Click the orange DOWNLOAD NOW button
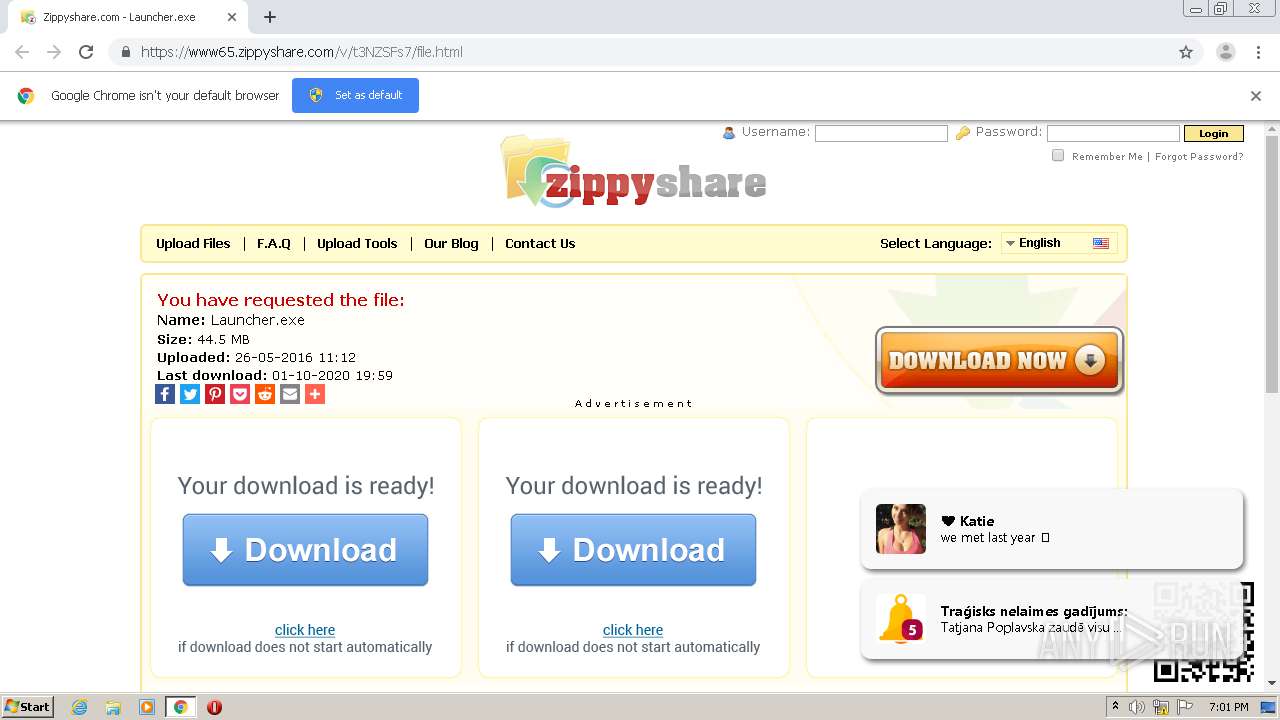Image resolution: width=1280 pixels, height=720 pixels. click(x=999, y=360)
